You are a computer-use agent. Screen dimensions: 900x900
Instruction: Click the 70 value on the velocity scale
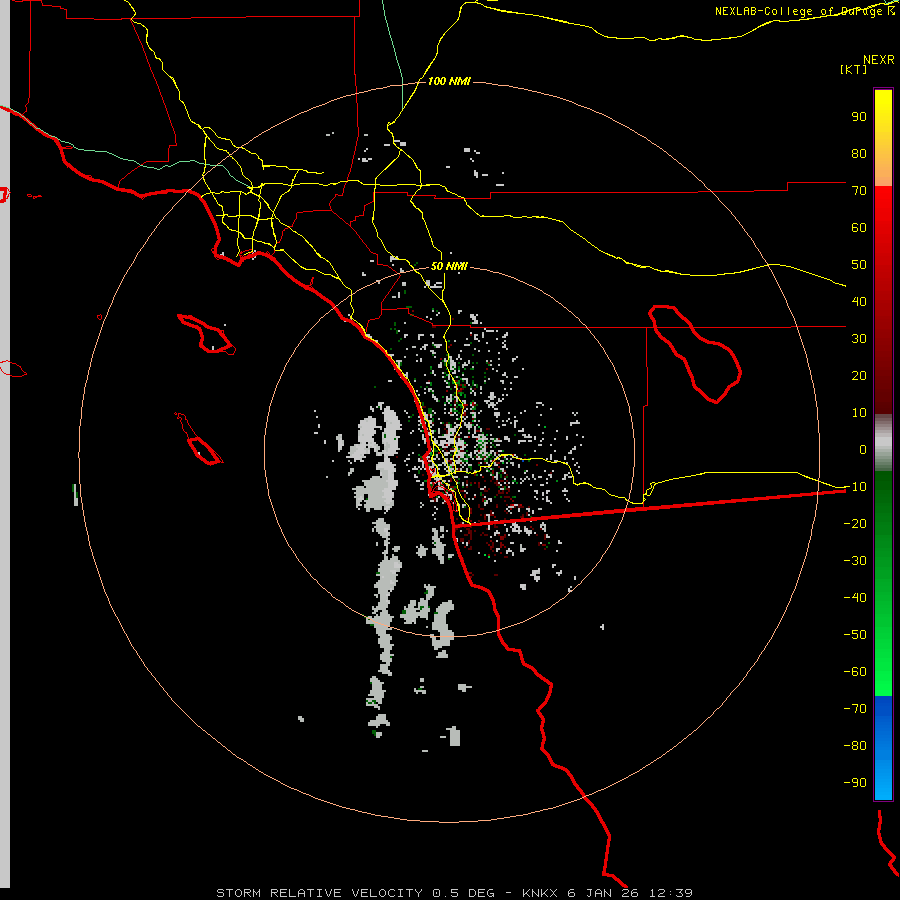point(859,191)
